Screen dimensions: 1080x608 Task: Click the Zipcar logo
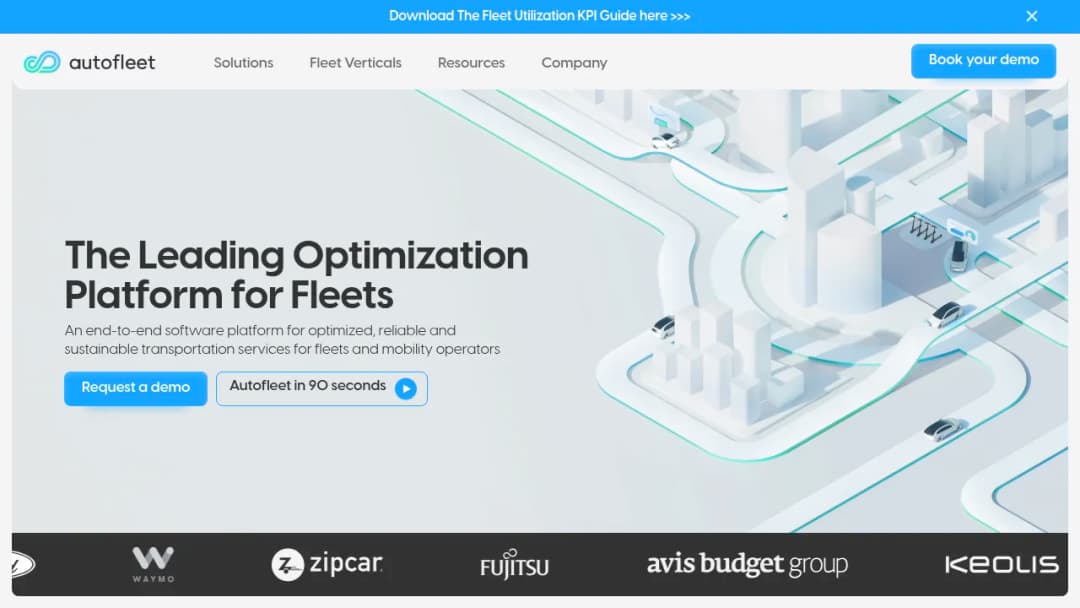tap(326, 564)
